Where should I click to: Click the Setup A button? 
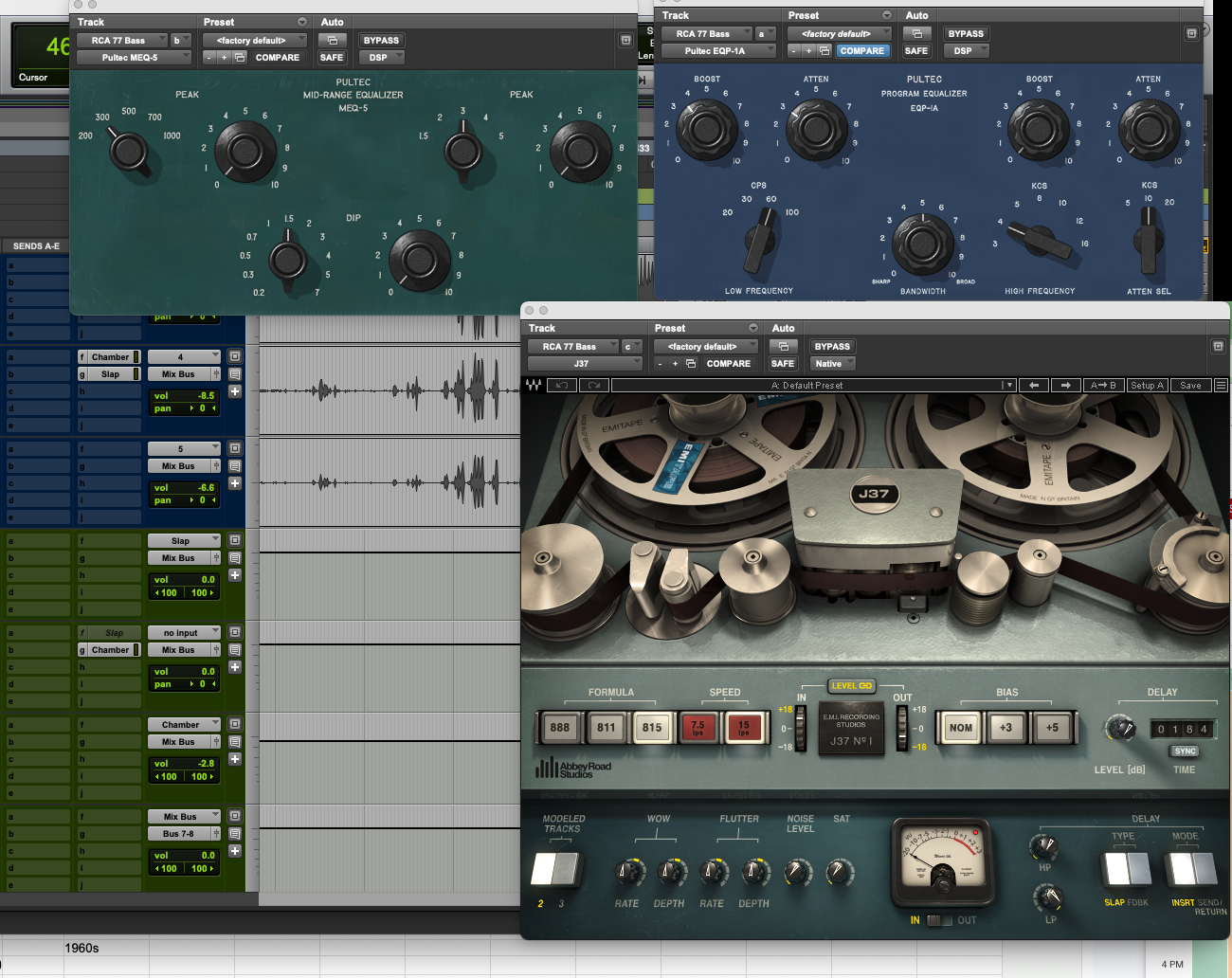coord(1147,386)
